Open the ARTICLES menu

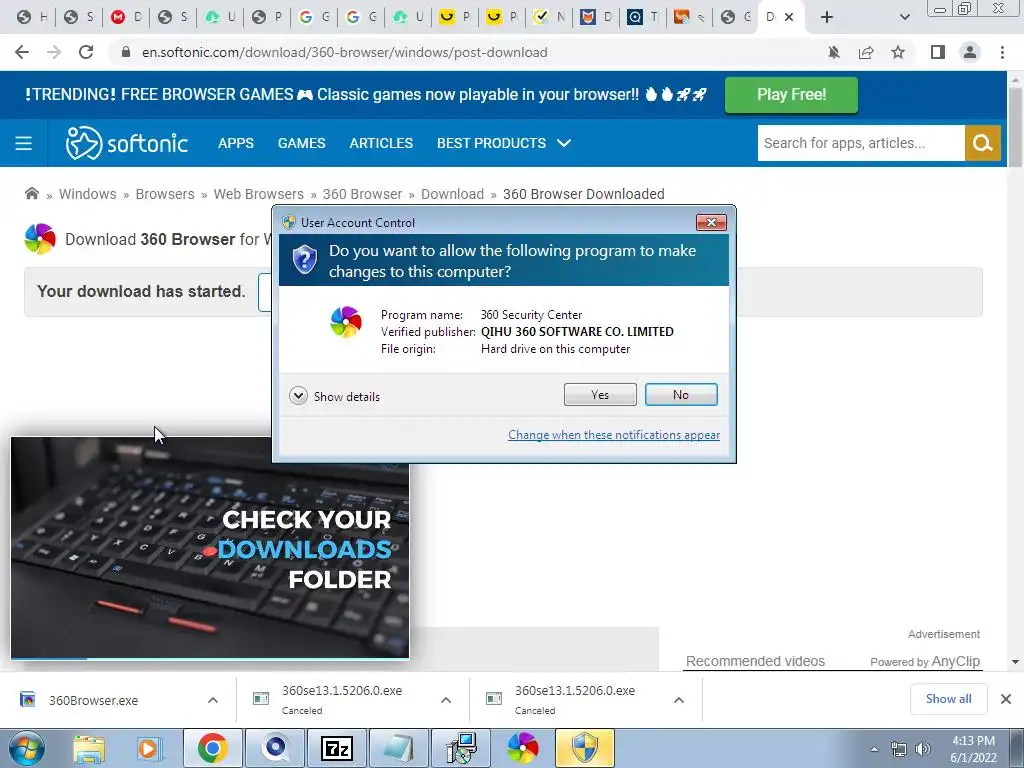(x=381, y=143)
